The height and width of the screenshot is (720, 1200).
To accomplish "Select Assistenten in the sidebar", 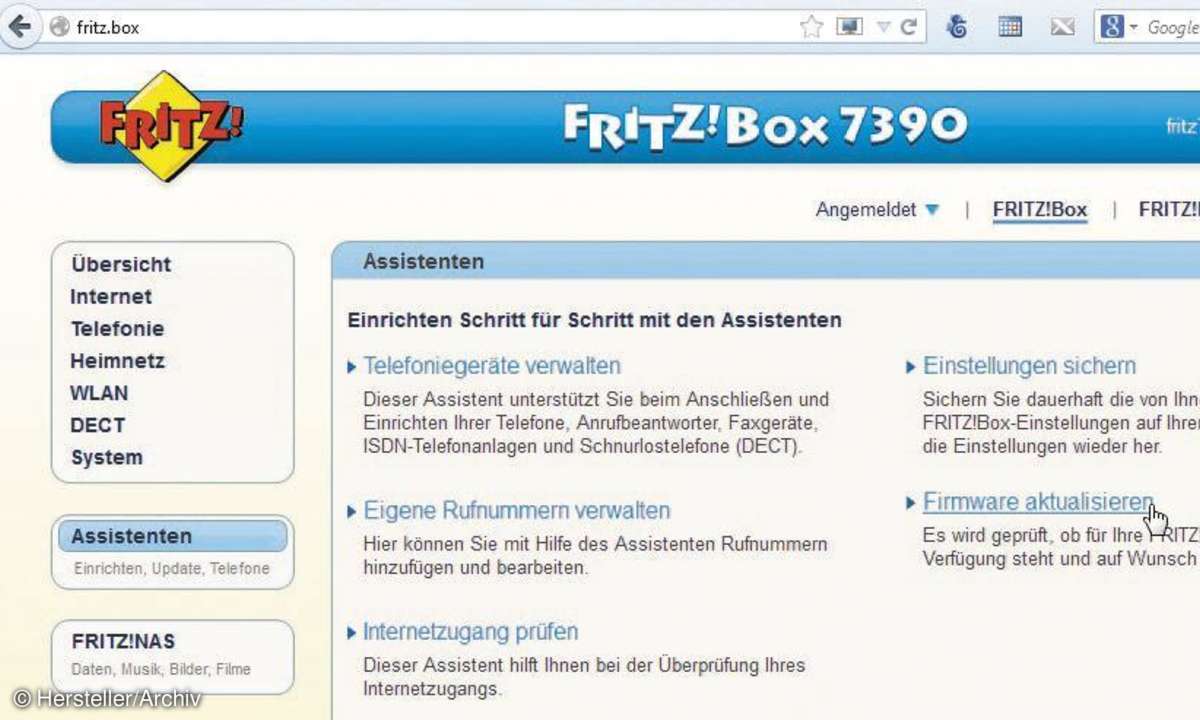I will (172, 536).
